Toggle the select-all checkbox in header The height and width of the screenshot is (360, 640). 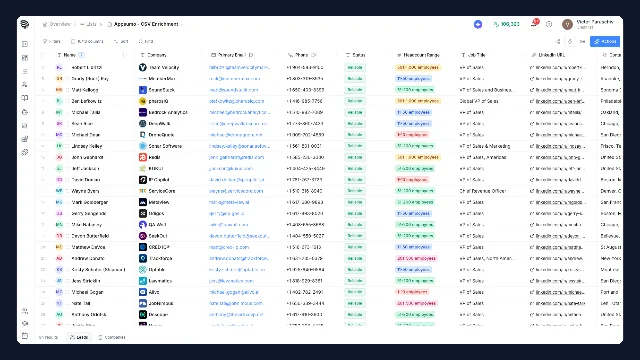43,55
